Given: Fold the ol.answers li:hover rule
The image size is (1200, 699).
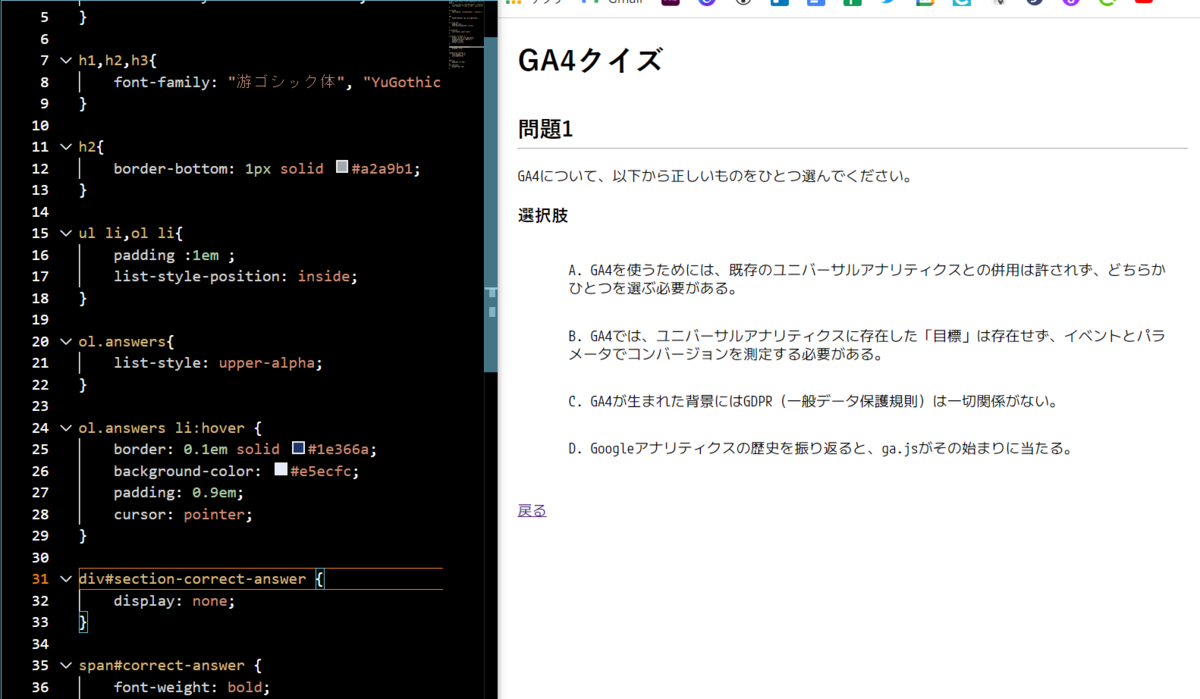Looking at the screenshot, I should [66, 427].
